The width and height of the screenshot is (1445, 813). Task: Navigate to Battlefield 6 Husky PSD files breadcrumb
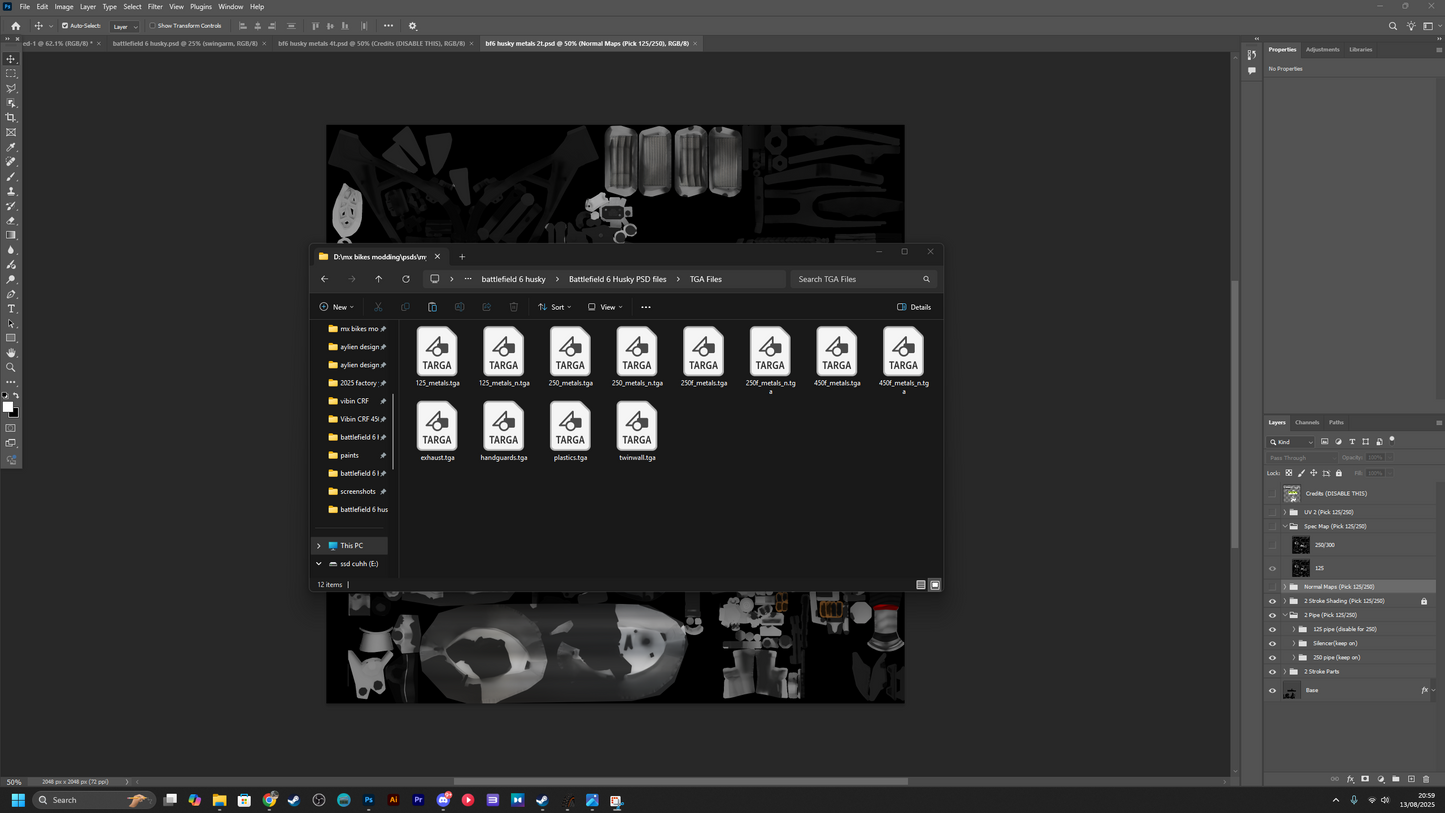tap(617, 279)
